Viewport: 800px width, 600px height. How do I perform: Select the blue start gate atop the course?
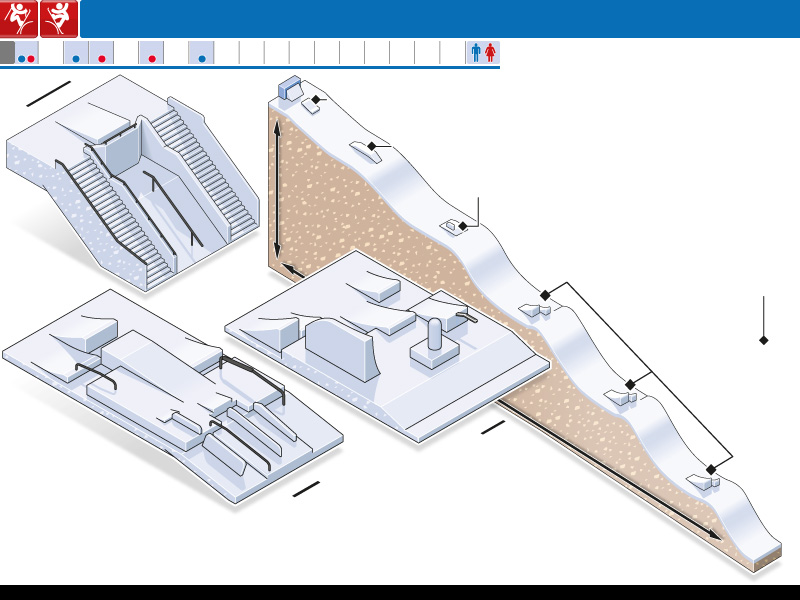point(290,88)
